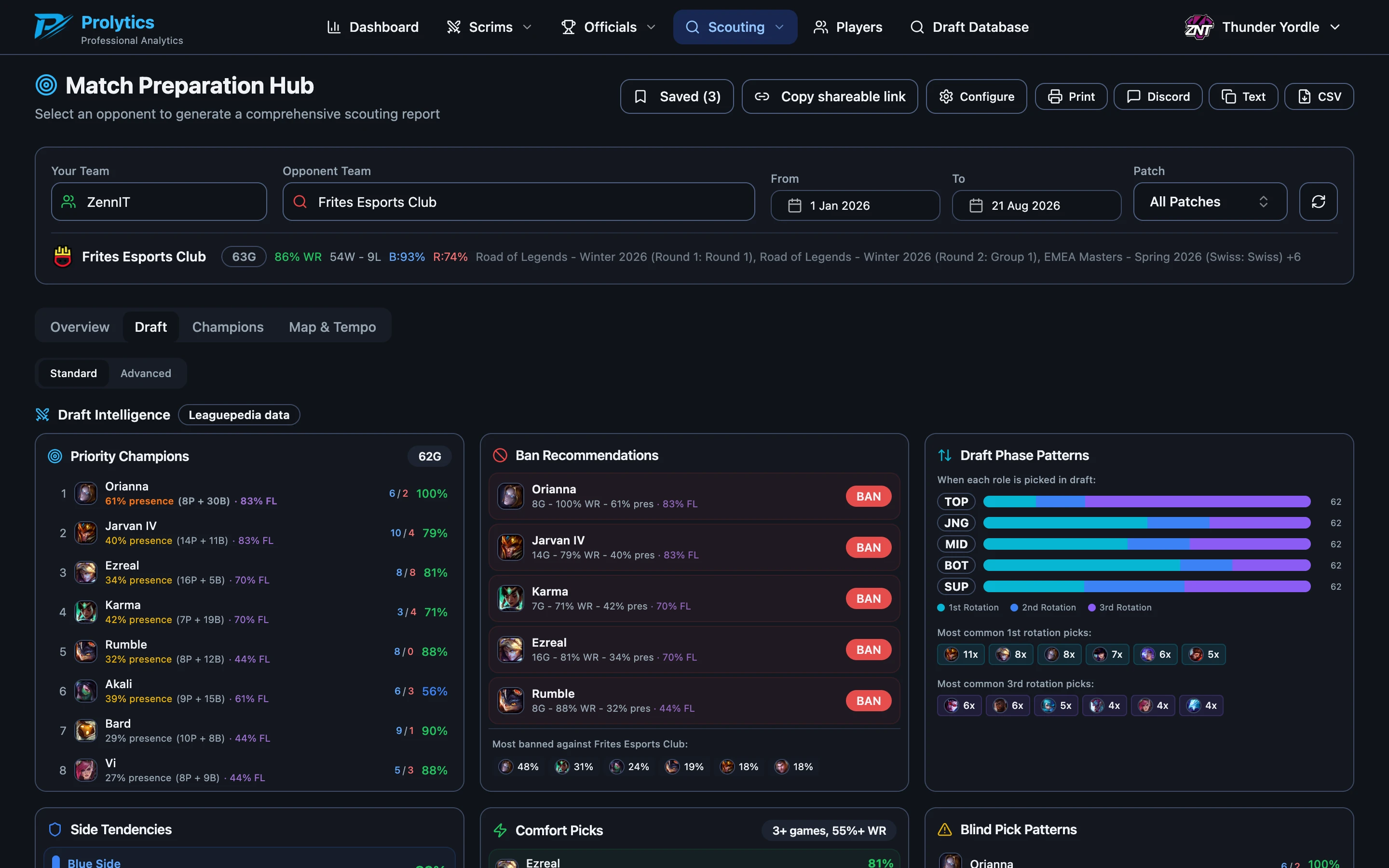Click Orianna portrait in Ban Recommendations
This screenshot has height=868, width=1389.
pos(510,496)
